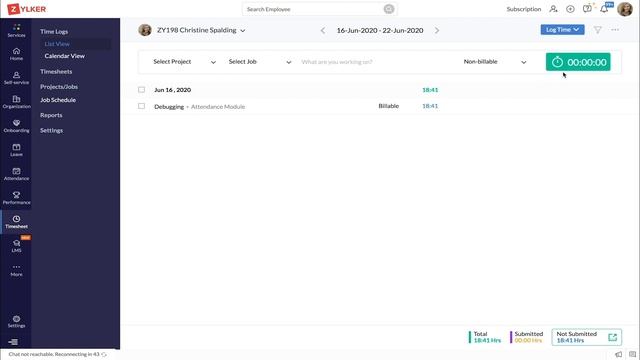This screenshot has height=360, width=640.
Task: Open the filter funnel icon
Action: (x=598, y=30)
